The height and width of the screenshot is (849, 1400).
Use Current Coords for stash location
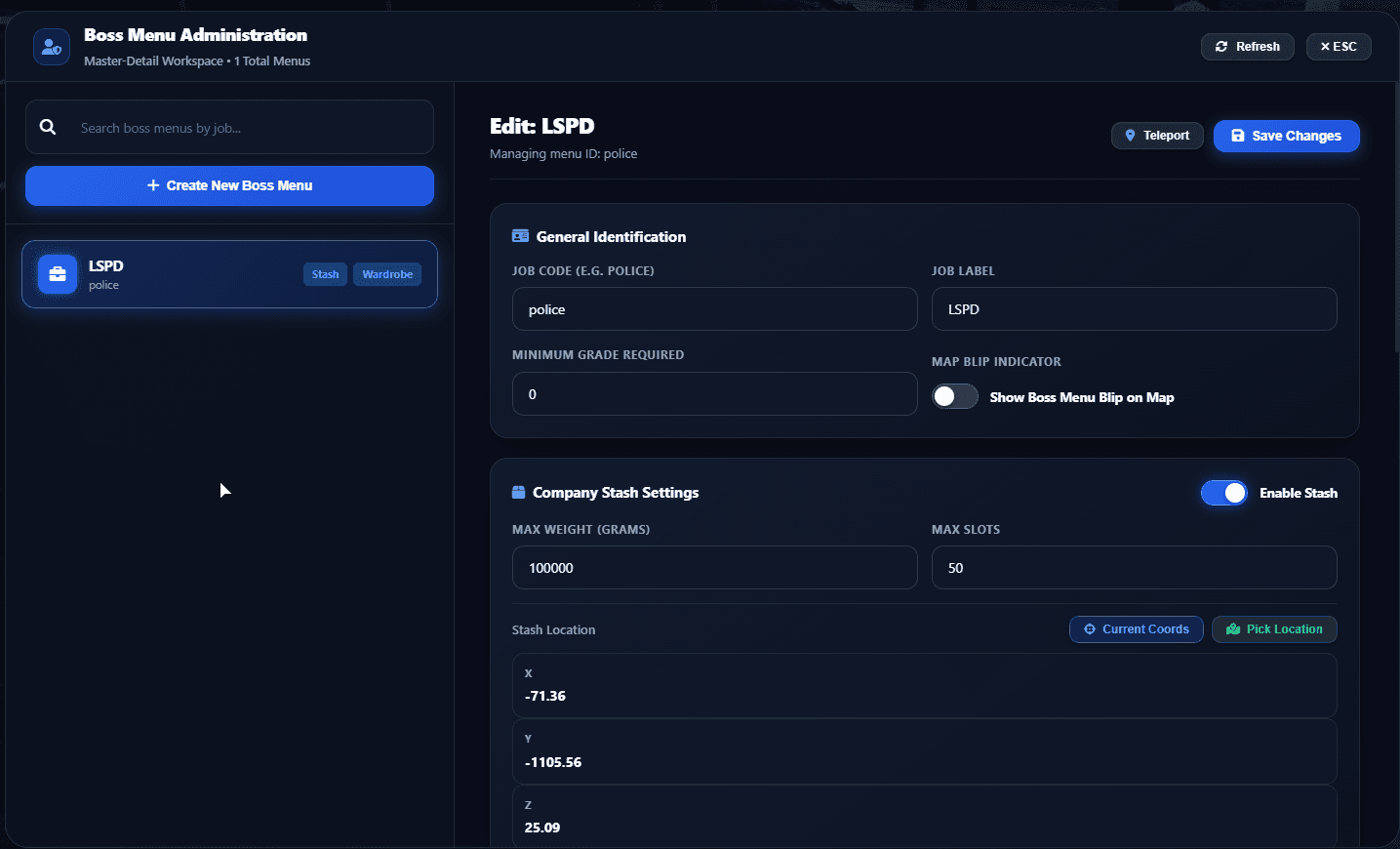click(x=1137, y=629)
